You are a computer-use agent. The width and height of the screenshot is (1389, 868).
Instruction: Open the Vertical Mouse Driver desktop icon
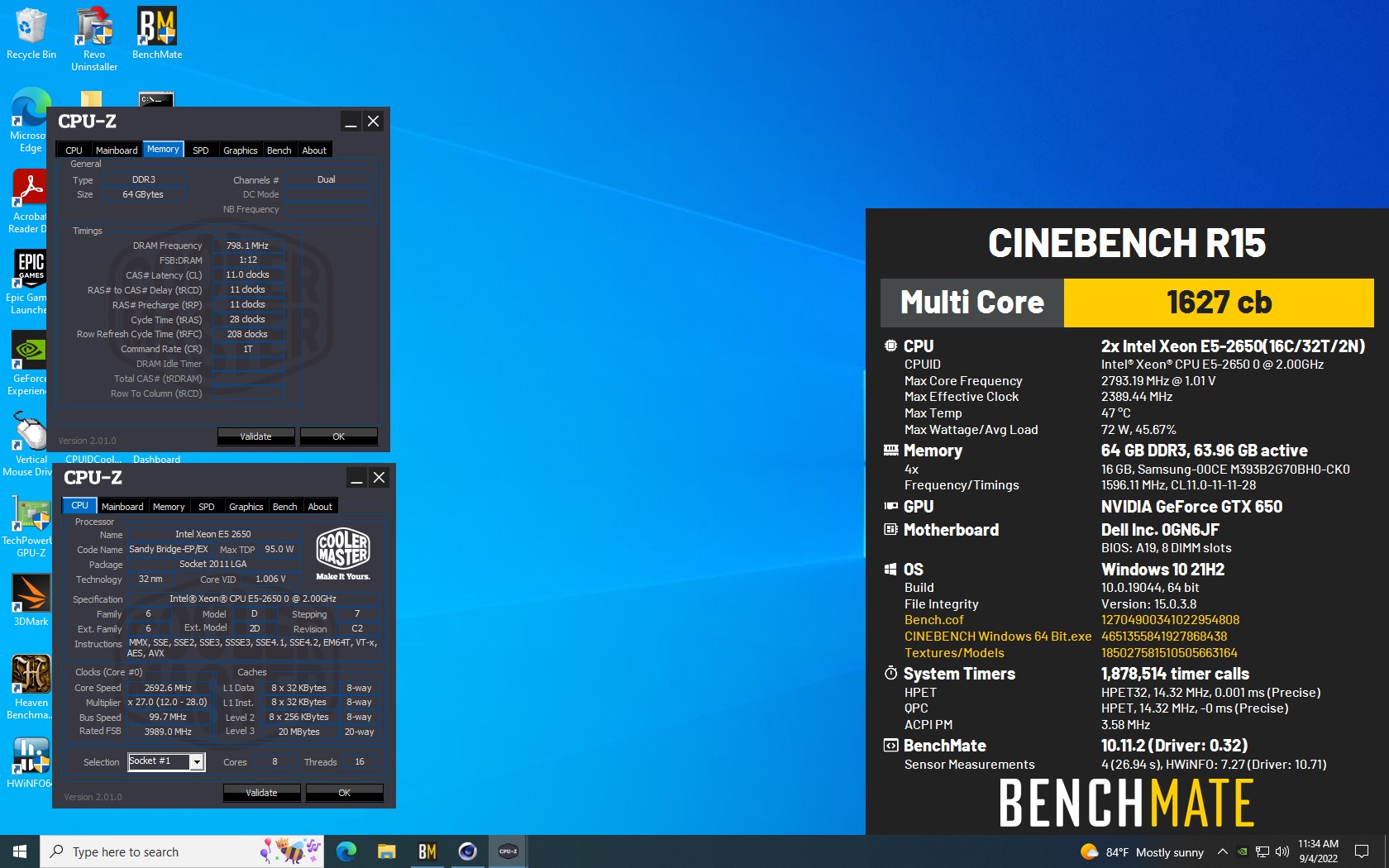tap(28, 445)
